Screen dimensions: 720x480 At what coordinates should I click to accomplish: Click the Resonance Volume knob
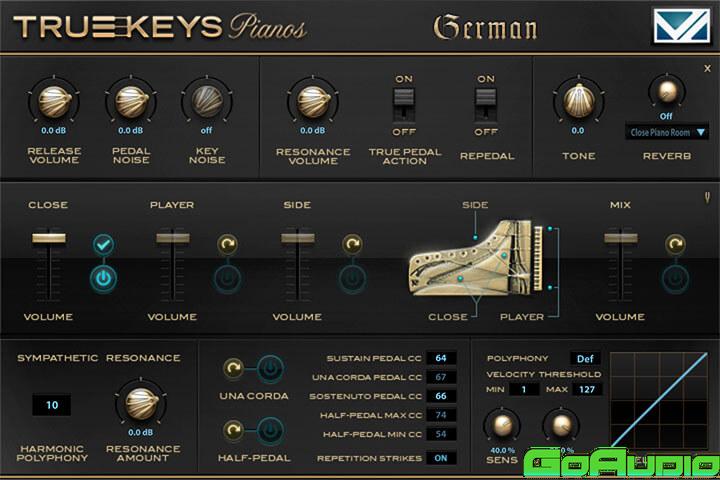coord(313,102)
